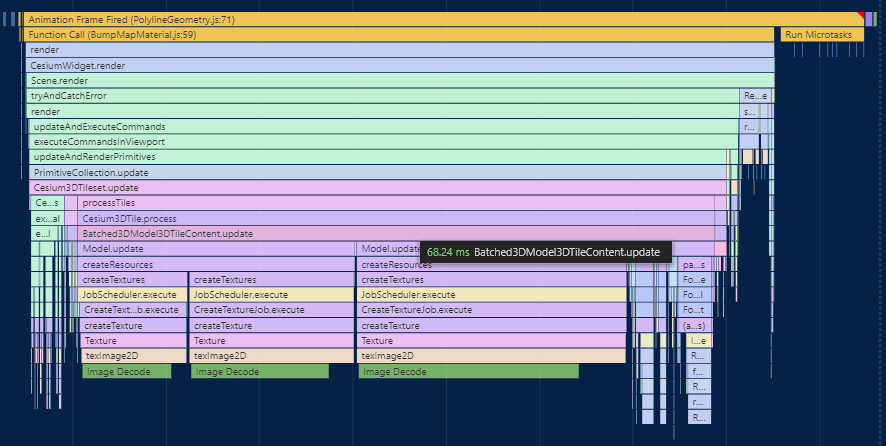Screen dimensions: 886x446
Task: Click the truncated Ce...s bar
Action: (x=47, y=203)
